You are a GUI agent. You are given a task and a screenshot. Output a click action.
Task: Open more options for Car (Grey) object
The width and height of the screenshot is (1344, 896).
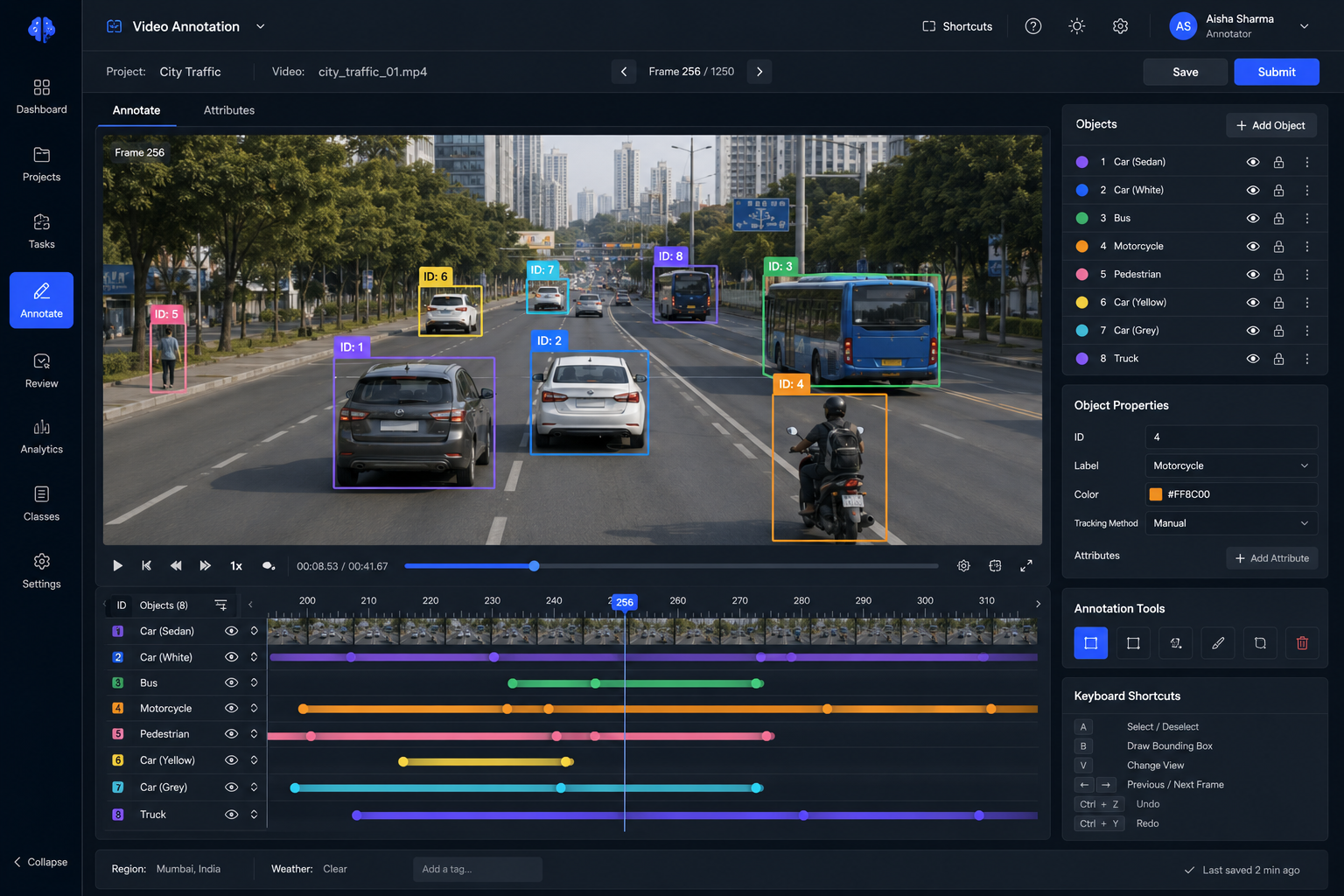coord(1307,331)
